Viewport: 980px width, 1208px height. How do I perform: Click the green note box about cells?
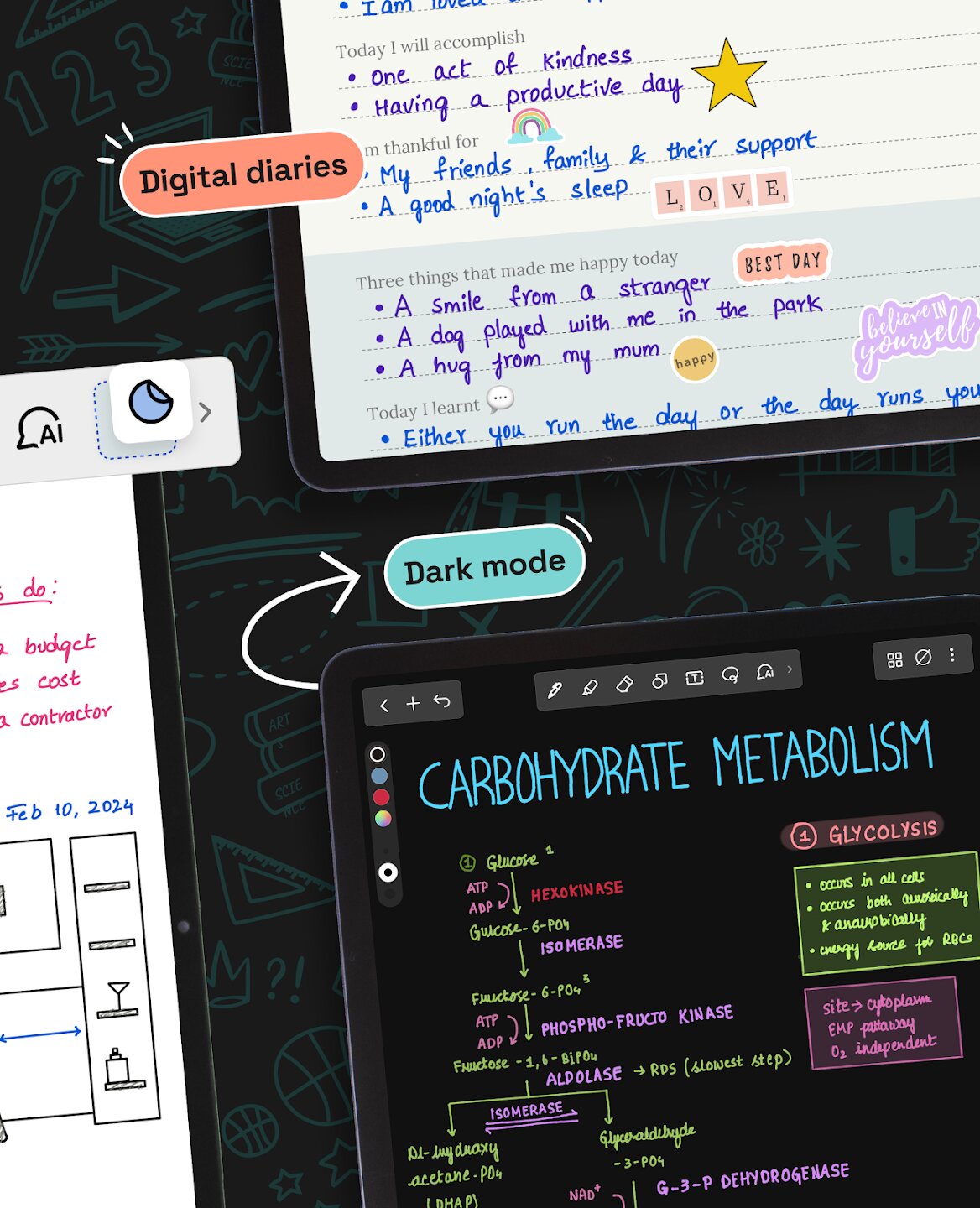886,914
